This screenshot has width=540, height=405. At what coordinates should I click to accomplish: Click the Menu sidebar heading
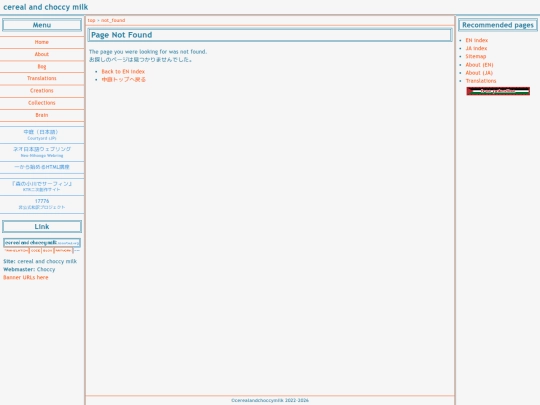42,25
